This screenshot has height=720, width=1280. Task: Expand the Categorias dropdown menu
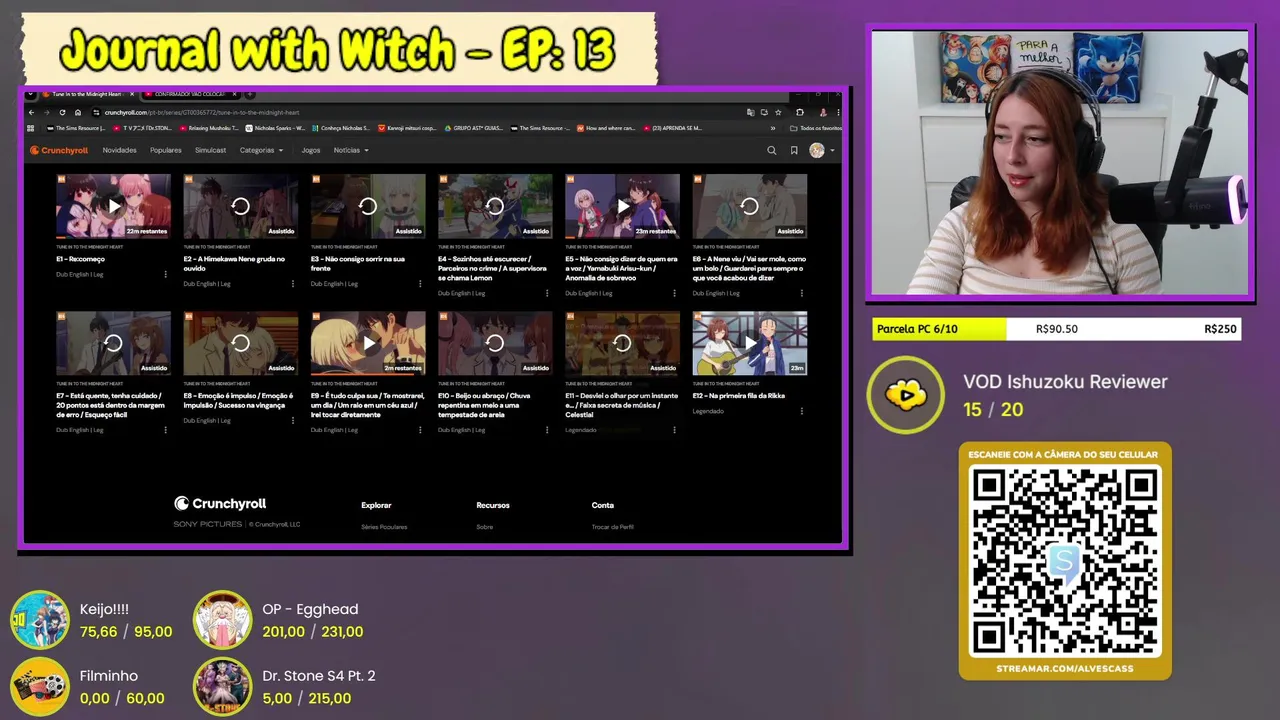tap(261, 150)
